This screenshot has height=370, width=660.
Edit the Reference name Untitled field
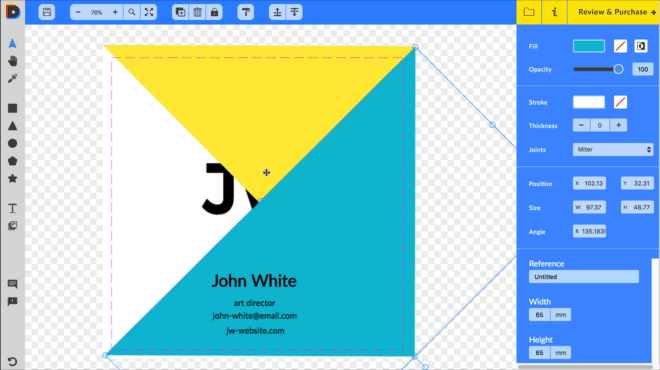tap(584, 277)
